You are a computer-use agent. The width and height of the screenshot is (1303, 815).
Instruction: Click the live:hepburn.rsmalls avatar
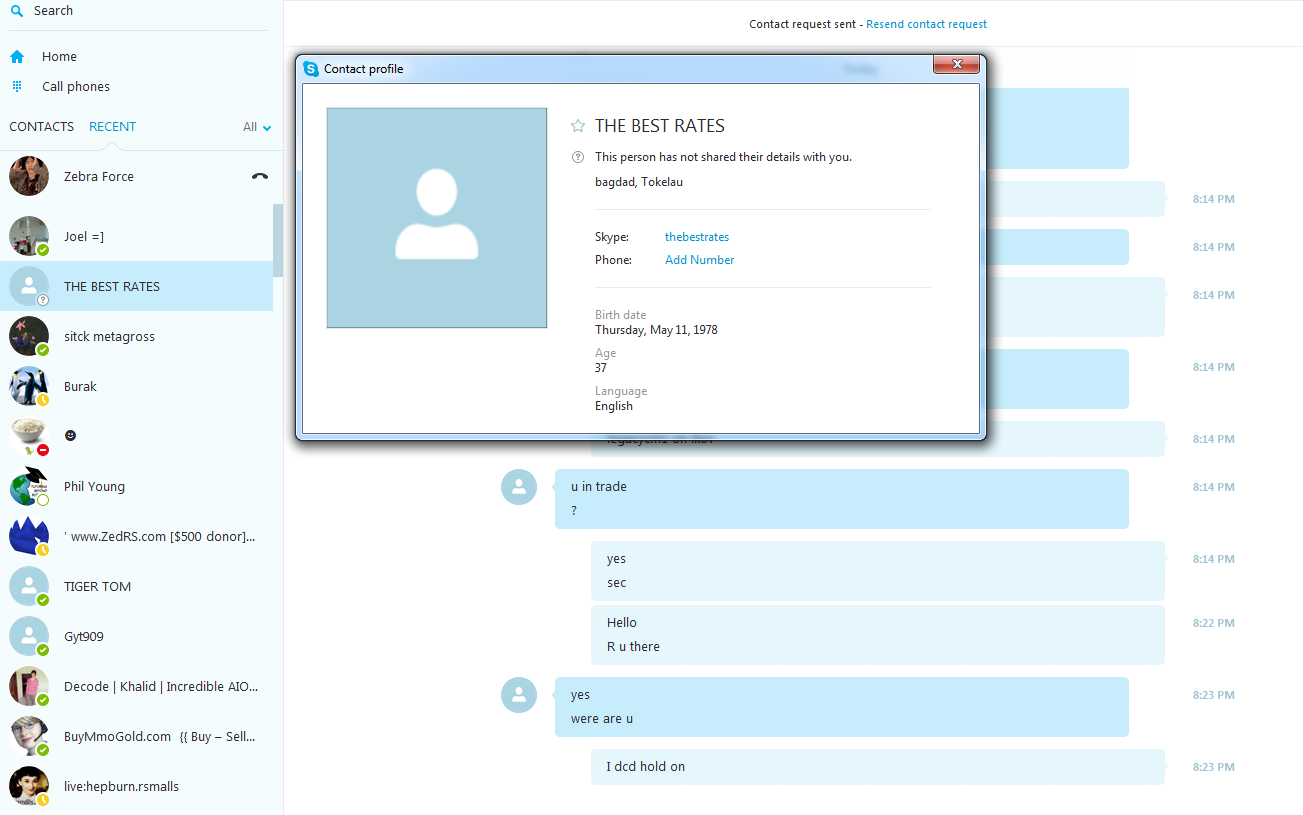click(29, 786)
